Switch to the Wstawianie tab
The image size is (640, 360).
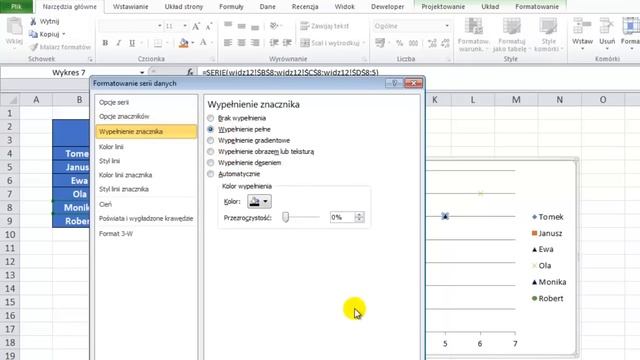coord(131,7)
